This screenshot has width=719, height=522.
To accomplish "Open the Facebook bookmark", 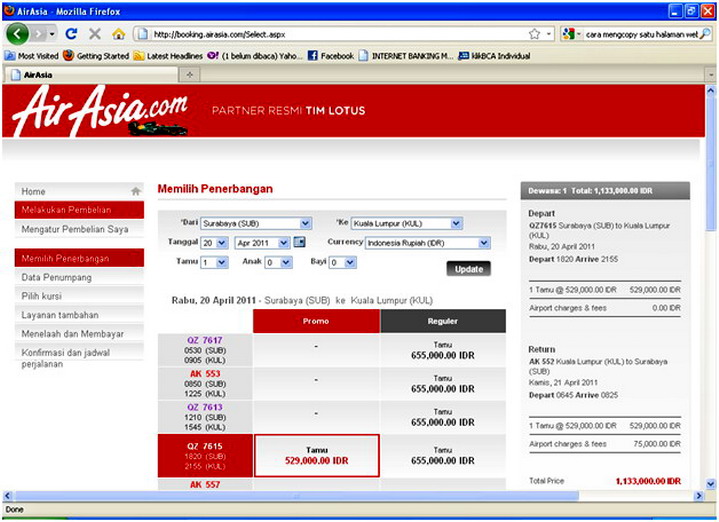I will [330, 56].
